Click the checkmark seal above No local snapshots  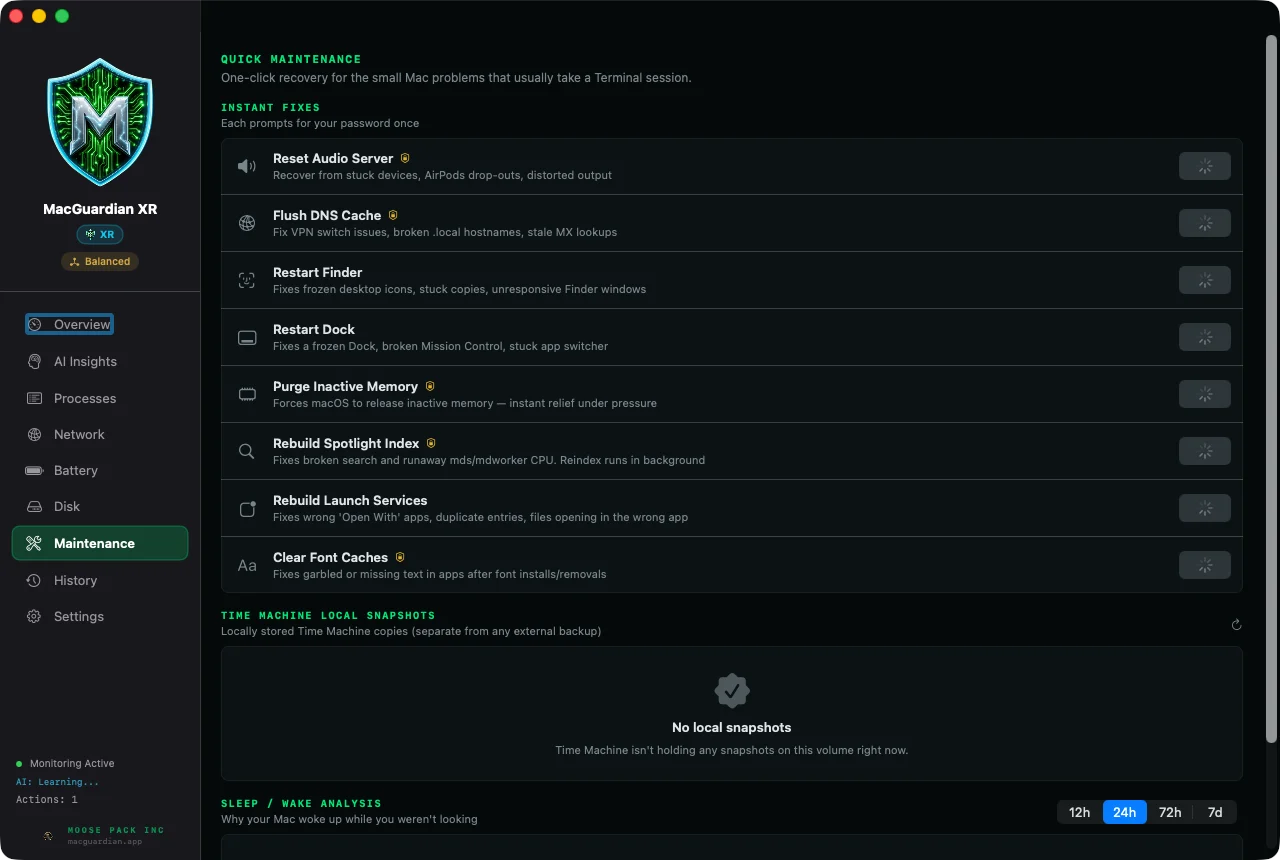tap(732, 690)
